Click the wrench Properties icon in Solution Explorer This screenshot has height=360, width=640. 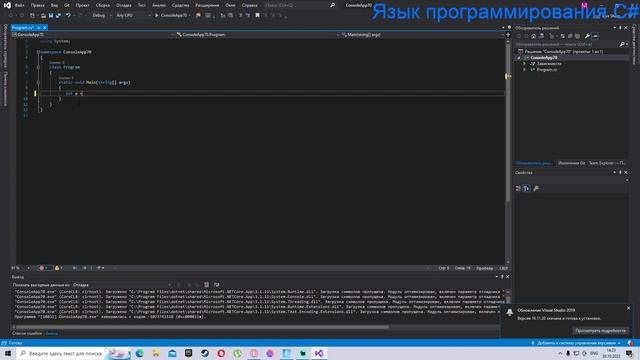click(x=587, y=36)
